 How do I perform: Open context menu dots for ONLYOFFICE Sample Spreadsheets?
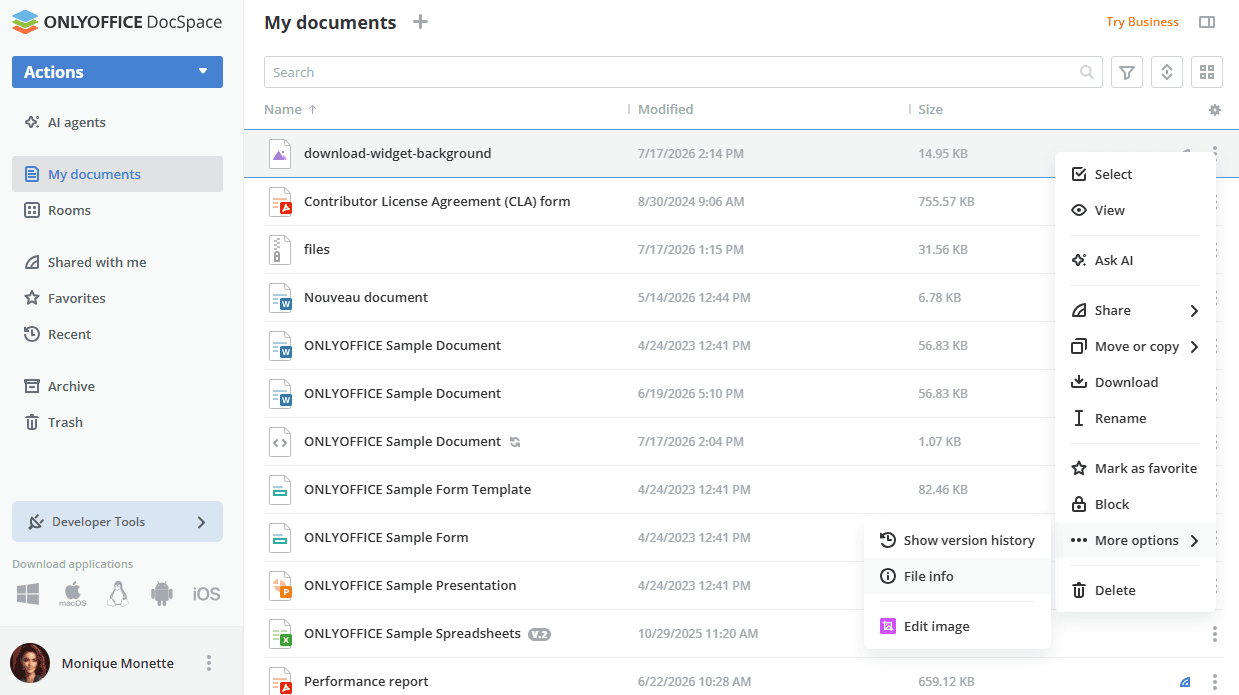tap(1215, 634)
